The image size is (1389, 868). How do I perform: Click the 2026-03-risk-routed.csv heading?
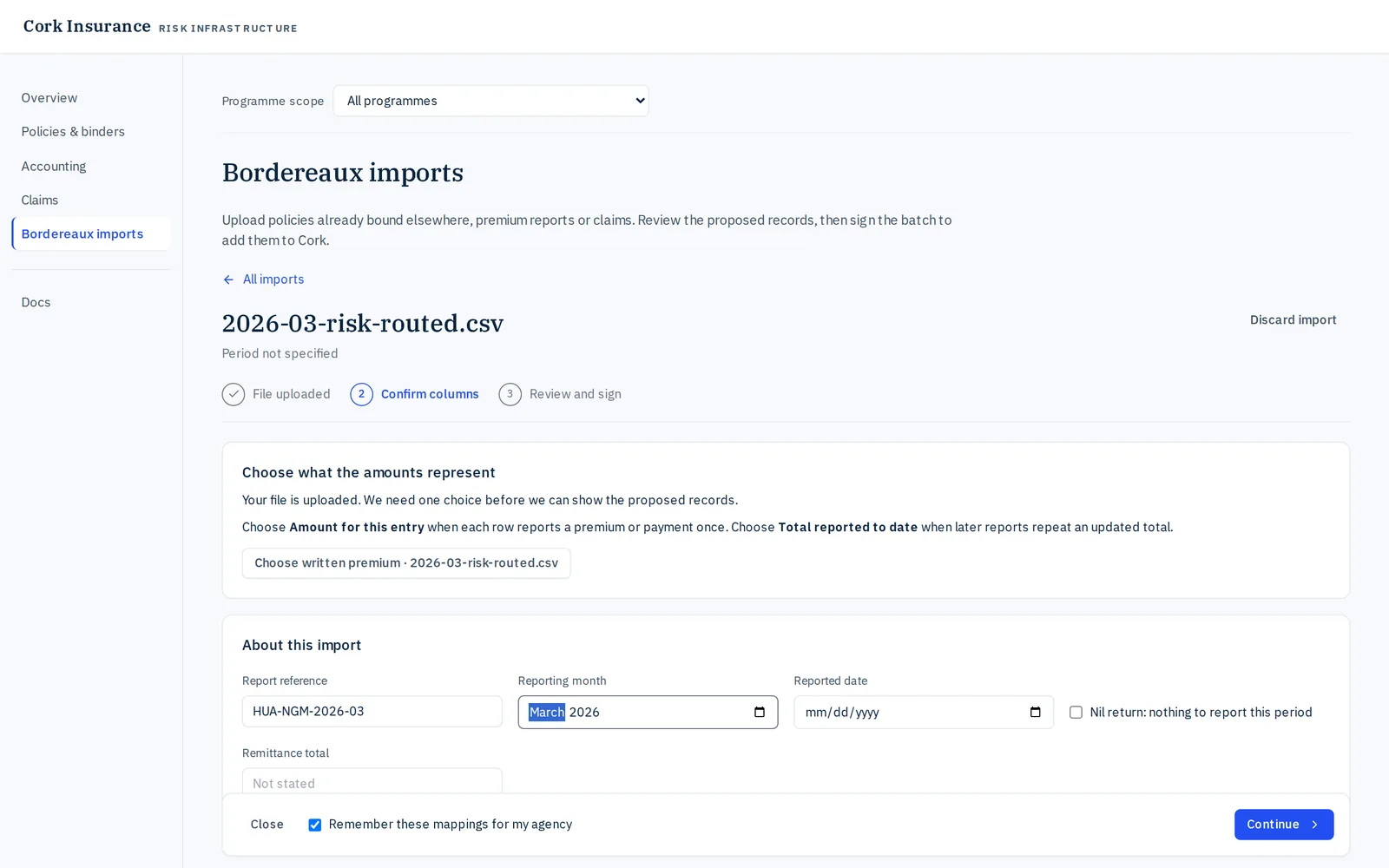[363, 323]
